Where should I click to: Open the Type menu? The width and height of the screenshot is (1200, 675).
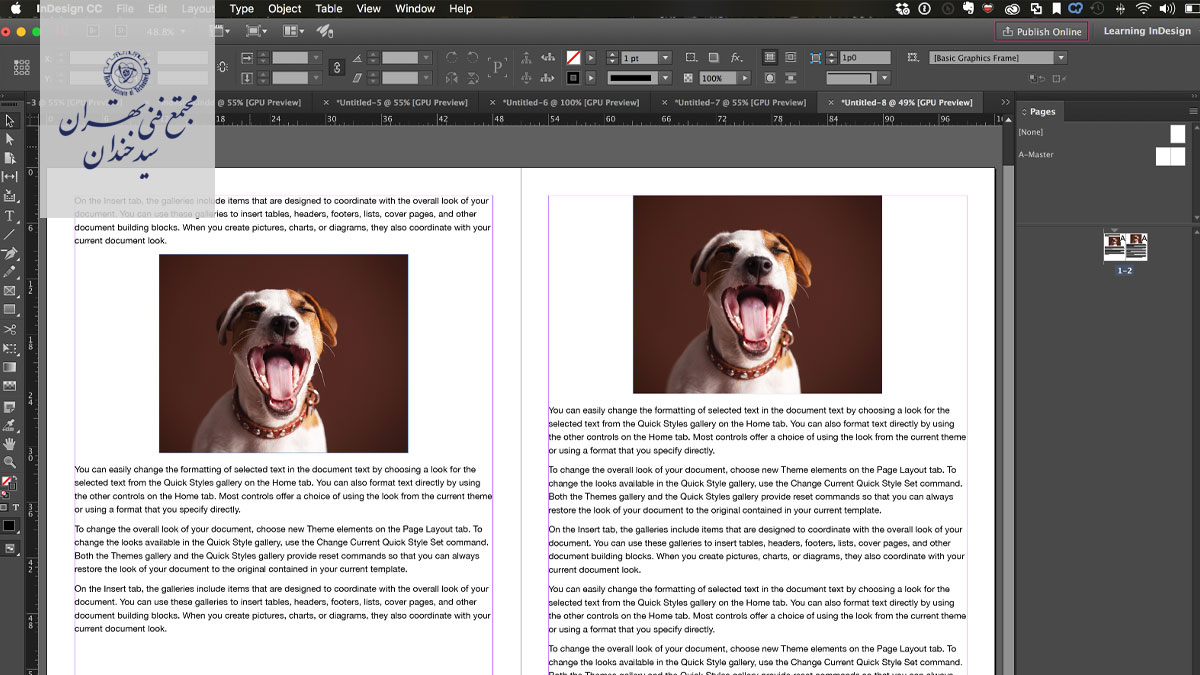click(241, 8)
